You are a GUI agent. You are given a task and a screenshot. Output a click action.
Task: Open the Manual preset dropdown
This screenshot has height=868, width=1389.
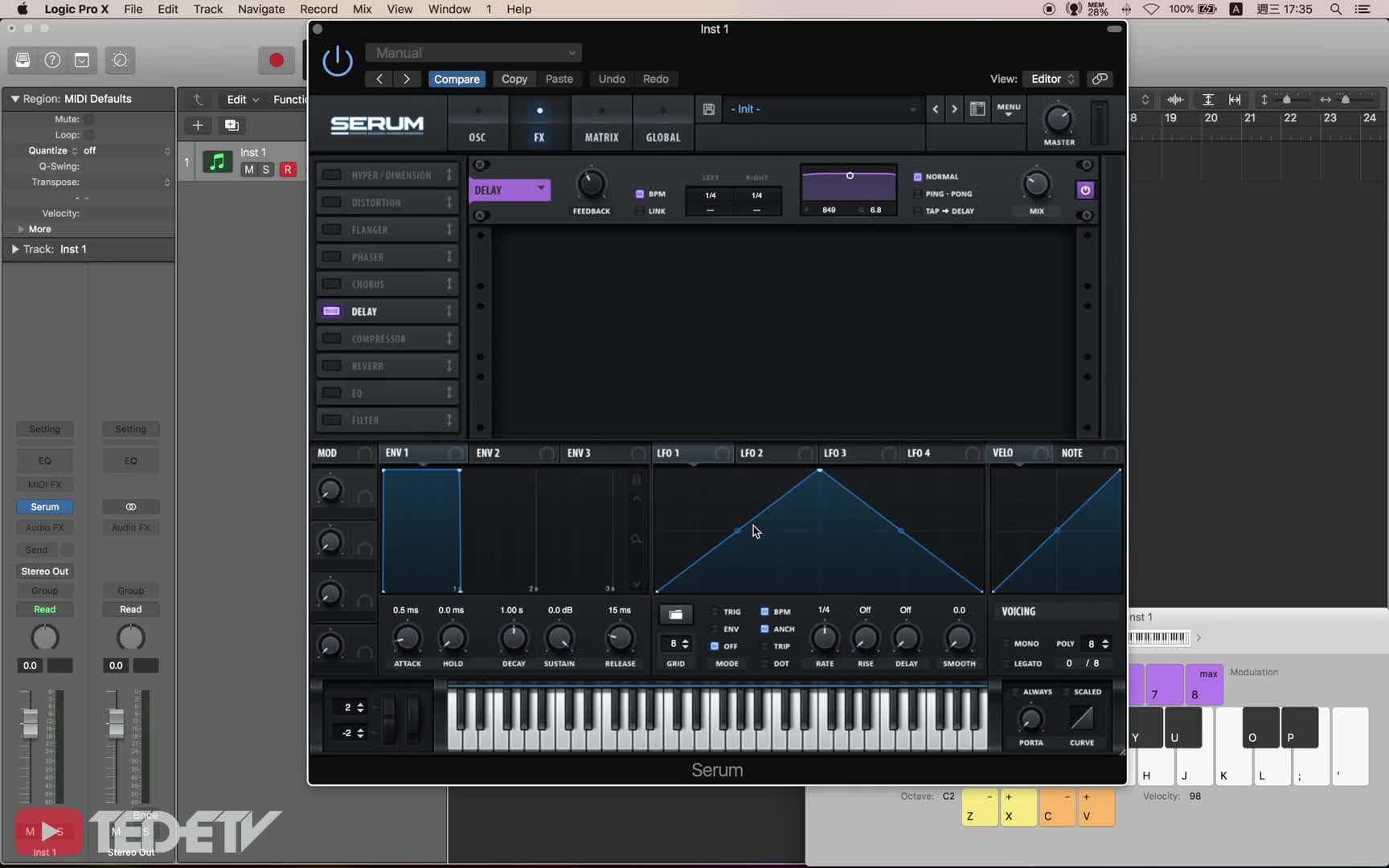tap(473, 53)
